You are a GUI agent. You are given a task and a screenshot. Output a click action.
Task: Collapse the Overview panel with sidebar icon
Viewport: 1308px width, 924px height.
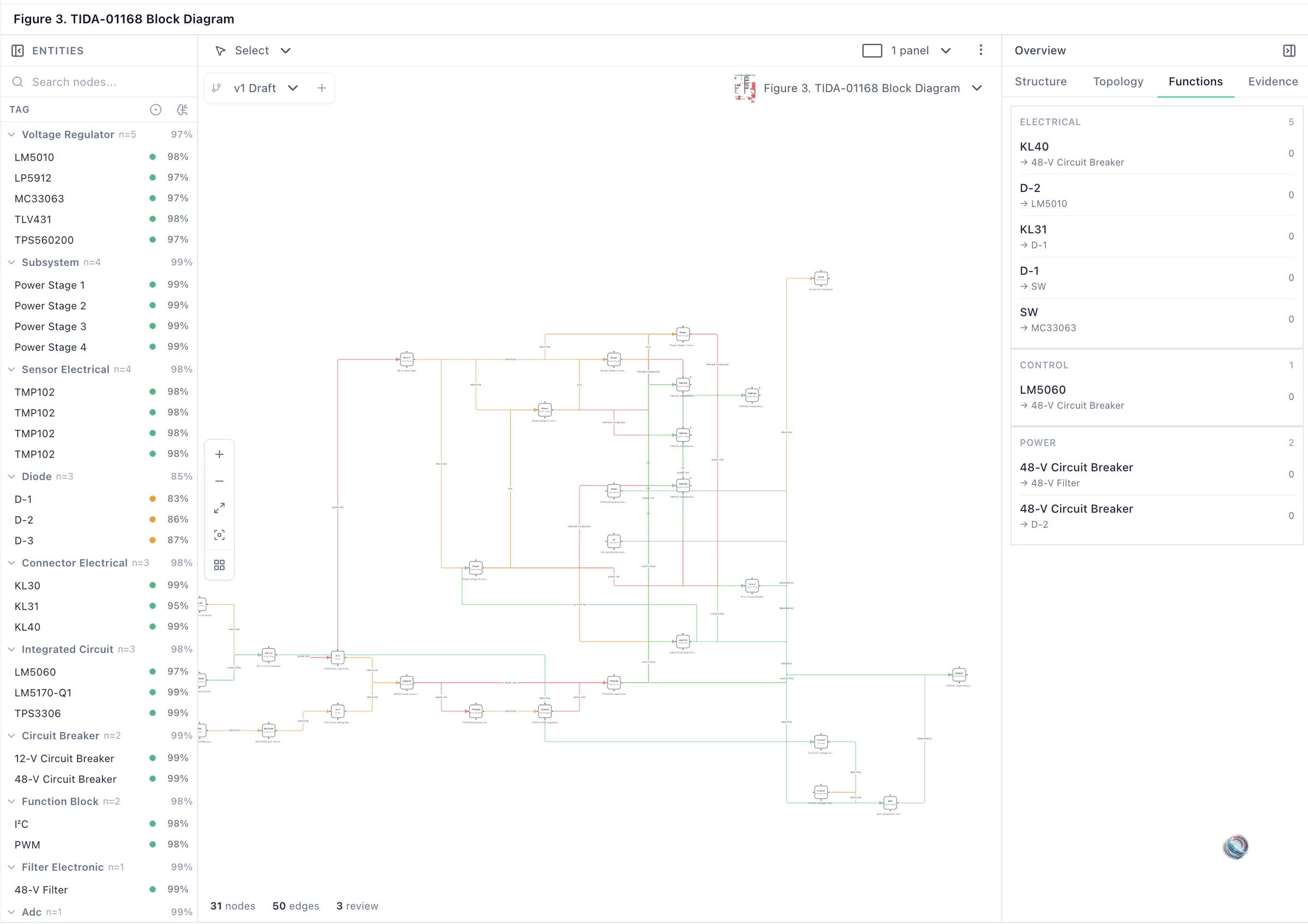click(1289, 51)
